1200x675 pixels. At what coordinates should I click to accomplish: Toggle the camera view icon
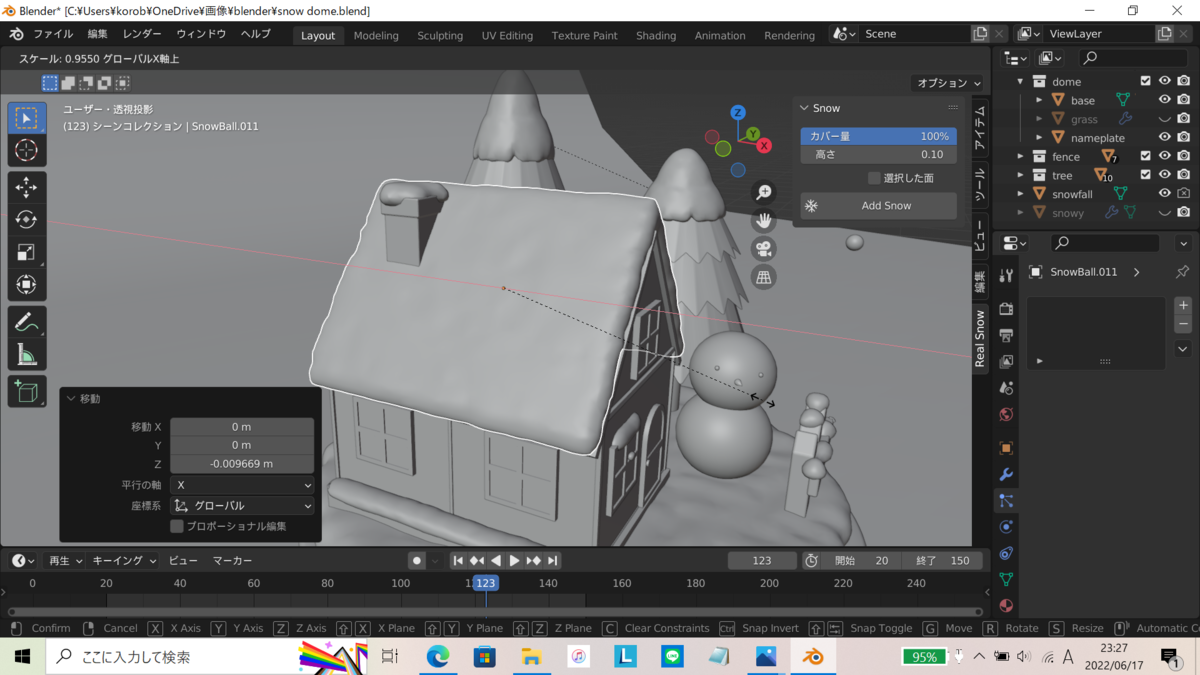[x=764, y=249]
